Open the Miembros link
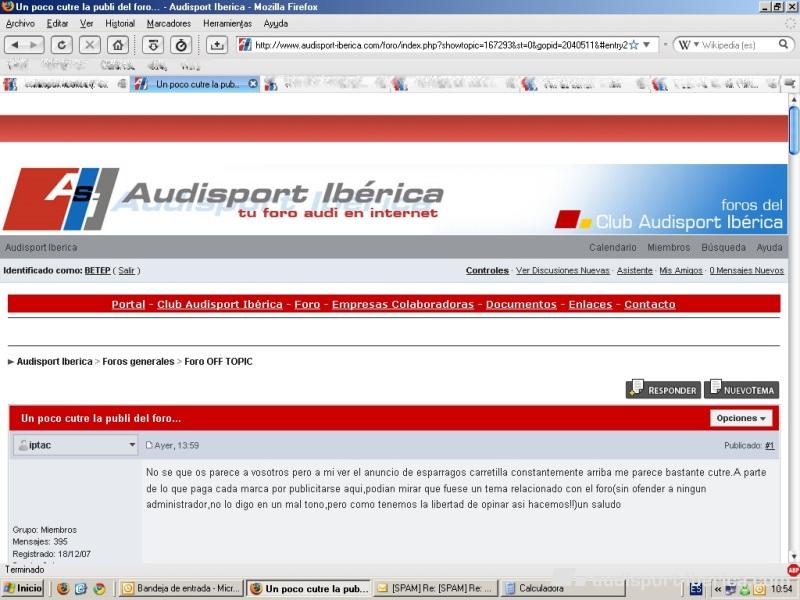This screenshot has height=600, width=800. [668, 247]
